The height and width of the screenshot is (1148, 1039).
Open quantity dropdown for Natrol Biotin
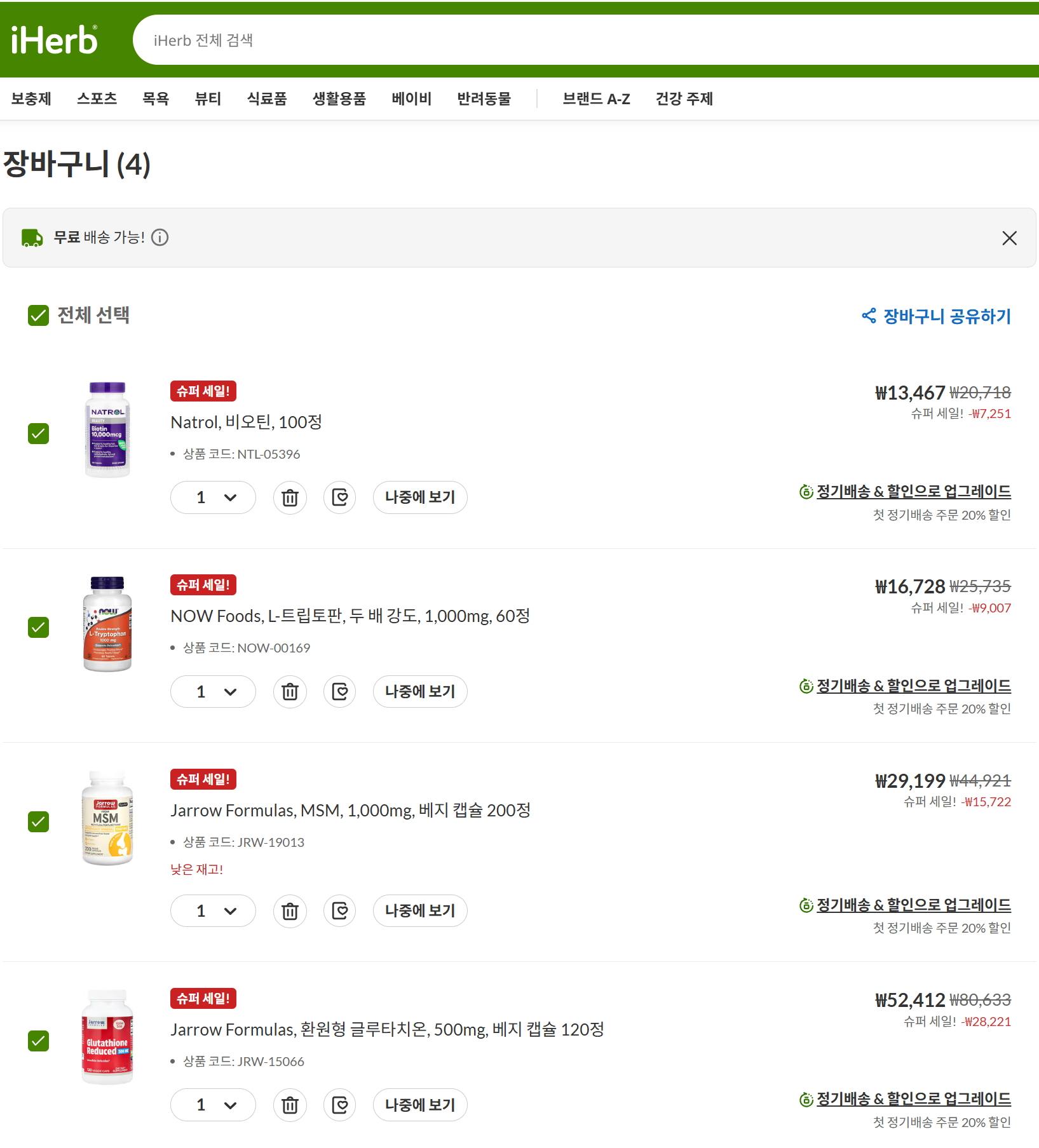coord(214,497)
